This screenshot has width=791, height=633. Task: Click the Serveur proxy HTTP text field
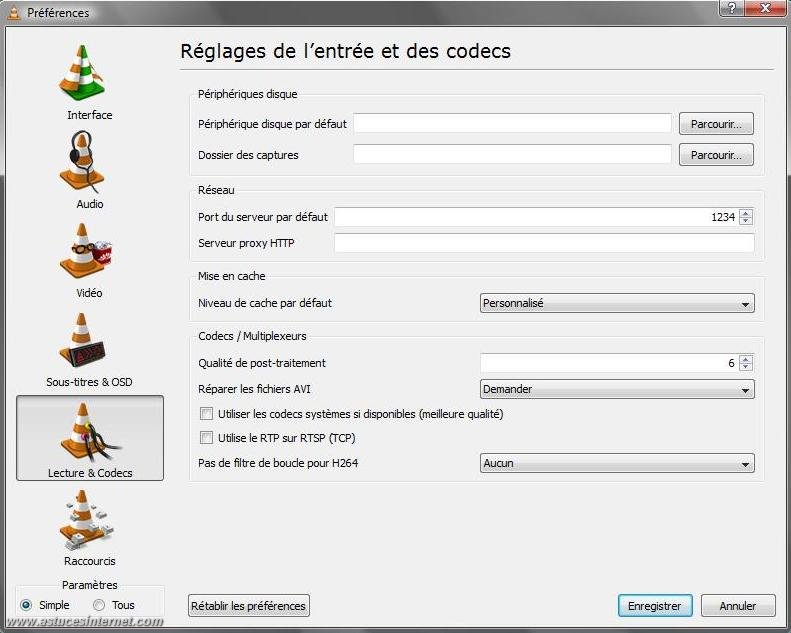[543, 244]
